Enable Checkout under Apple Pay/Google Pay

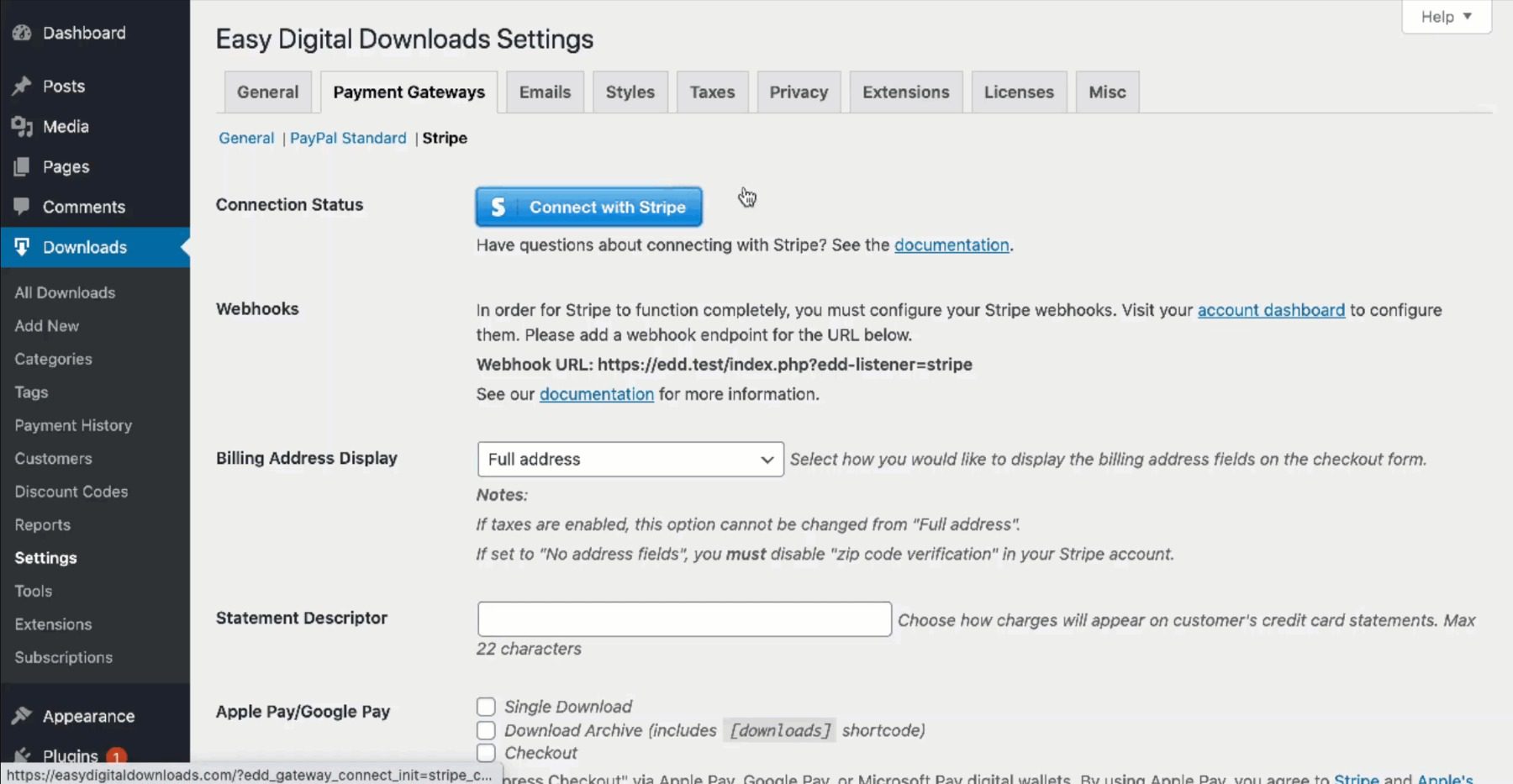click(x=486, y=753)
